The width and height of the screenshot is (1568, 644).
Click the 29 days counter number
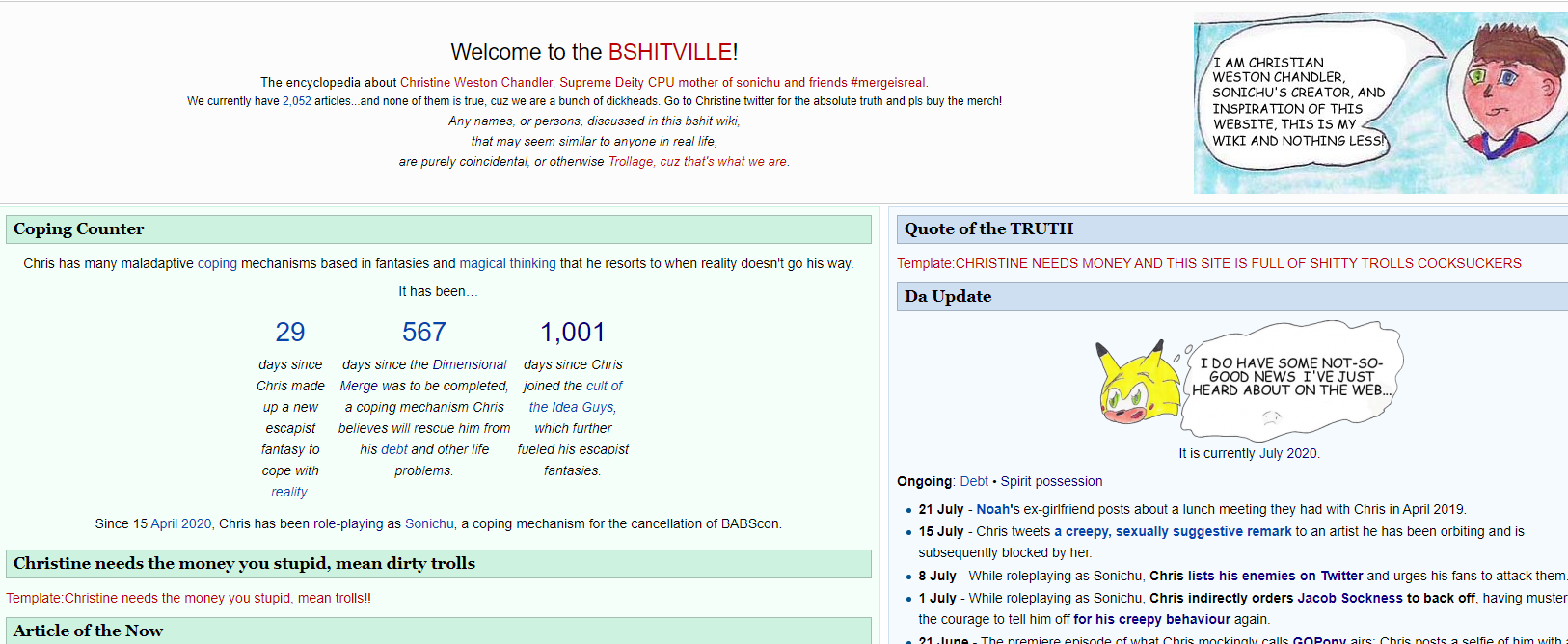290,333
